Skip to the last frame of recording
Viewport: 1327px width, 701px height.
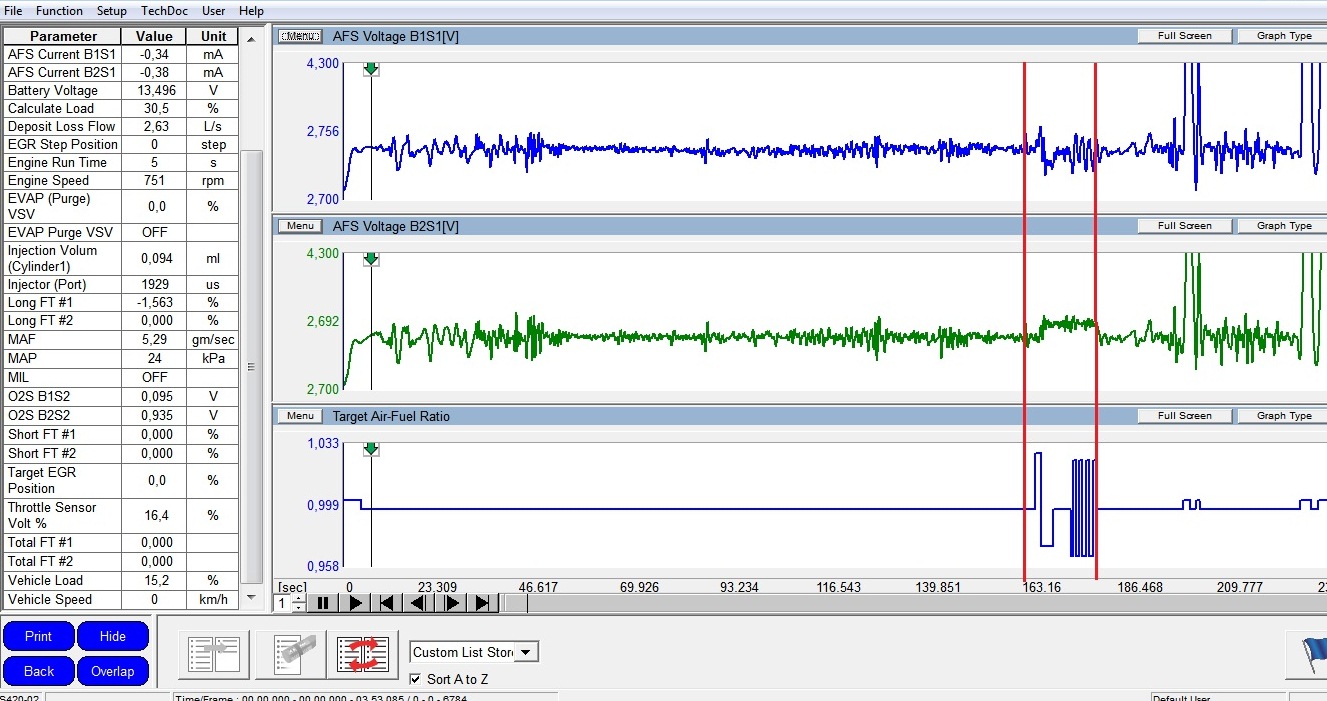[483, 603]
